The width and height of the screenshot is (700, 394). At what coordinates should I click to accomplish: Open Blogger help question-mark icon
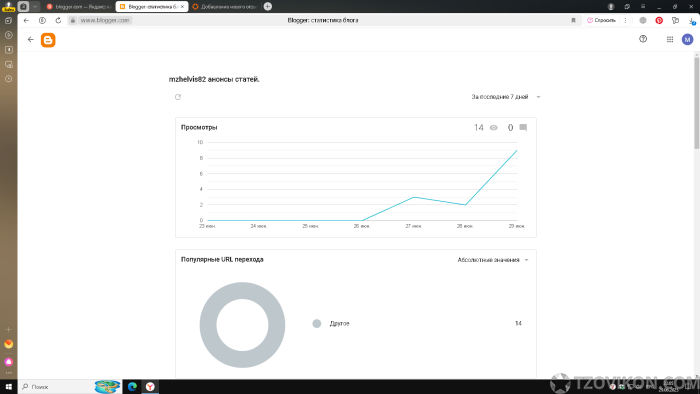643,39
